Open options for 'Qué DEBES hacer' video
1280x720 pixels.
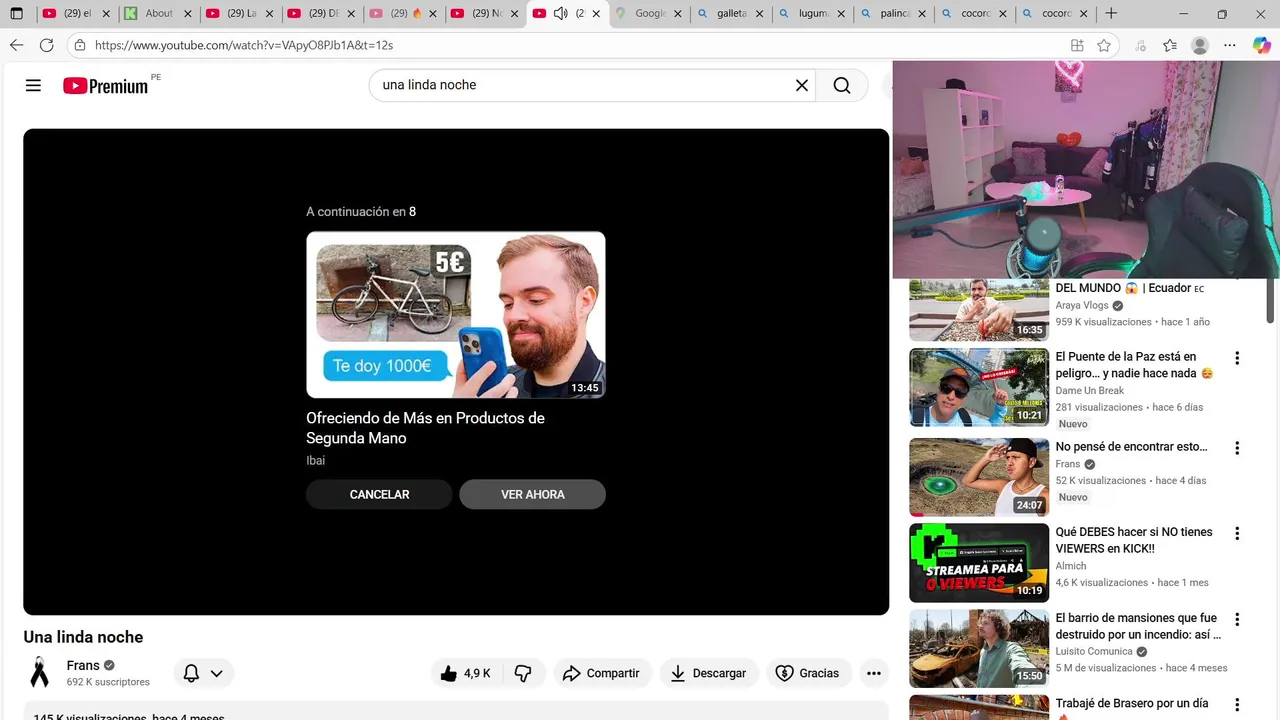[1237, 534]
